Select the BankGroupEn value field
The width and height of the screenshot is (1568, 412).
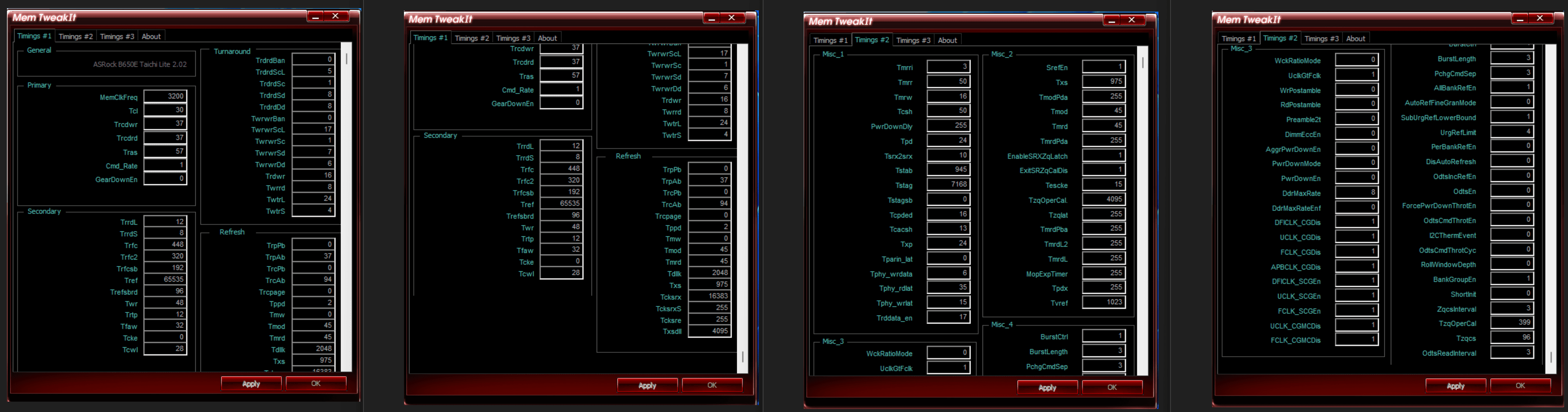pos(1512,279)
